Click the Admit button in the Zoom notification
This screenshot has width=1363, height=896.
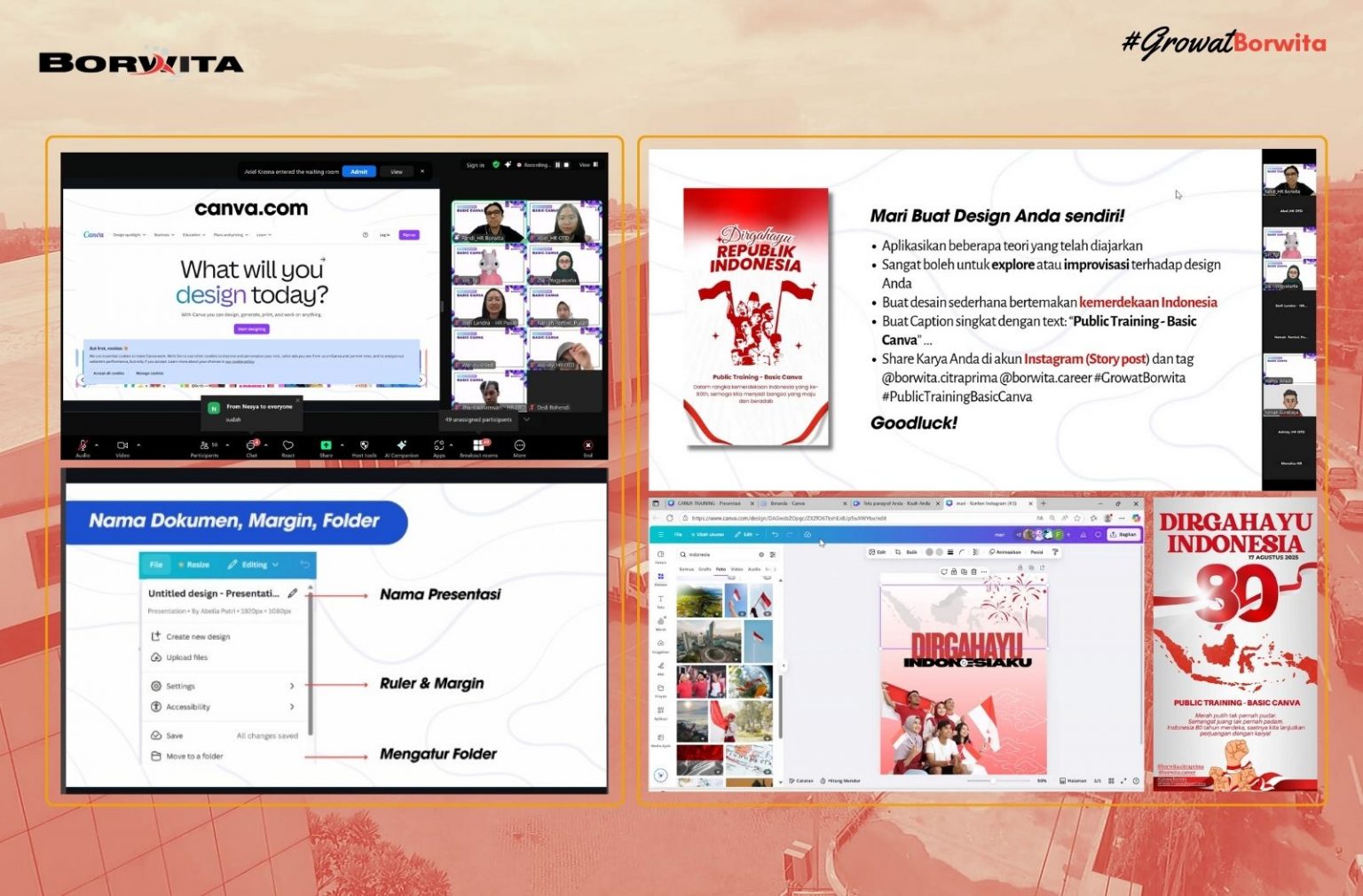click(x=358, y=171)
